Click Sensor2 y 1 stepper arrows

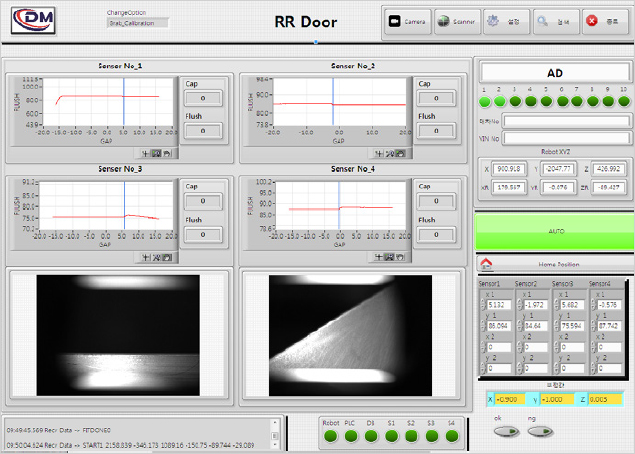519,325
